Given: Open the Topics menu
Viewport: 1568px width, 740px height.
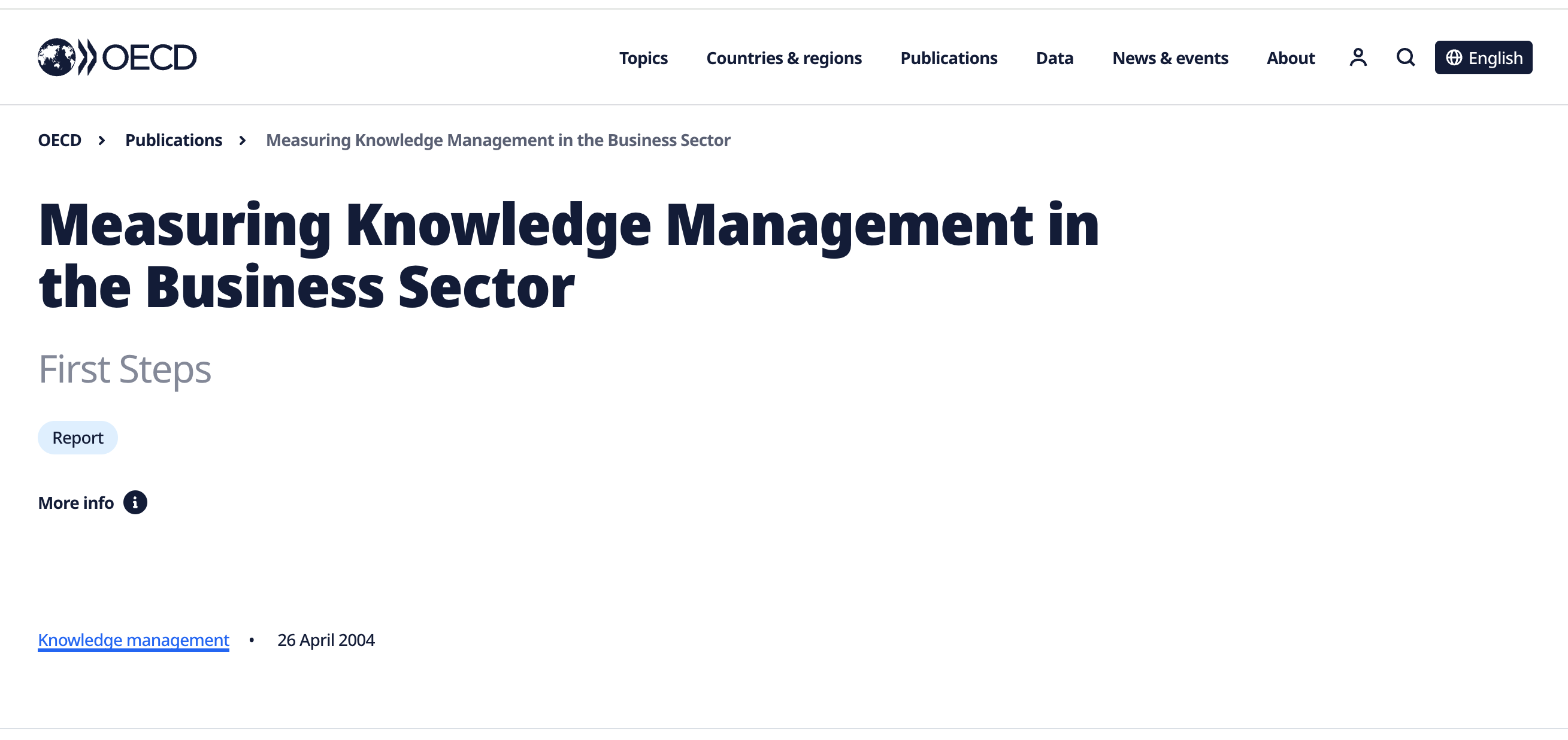Looking at the screenshot, I should click(x=643, y=58).
